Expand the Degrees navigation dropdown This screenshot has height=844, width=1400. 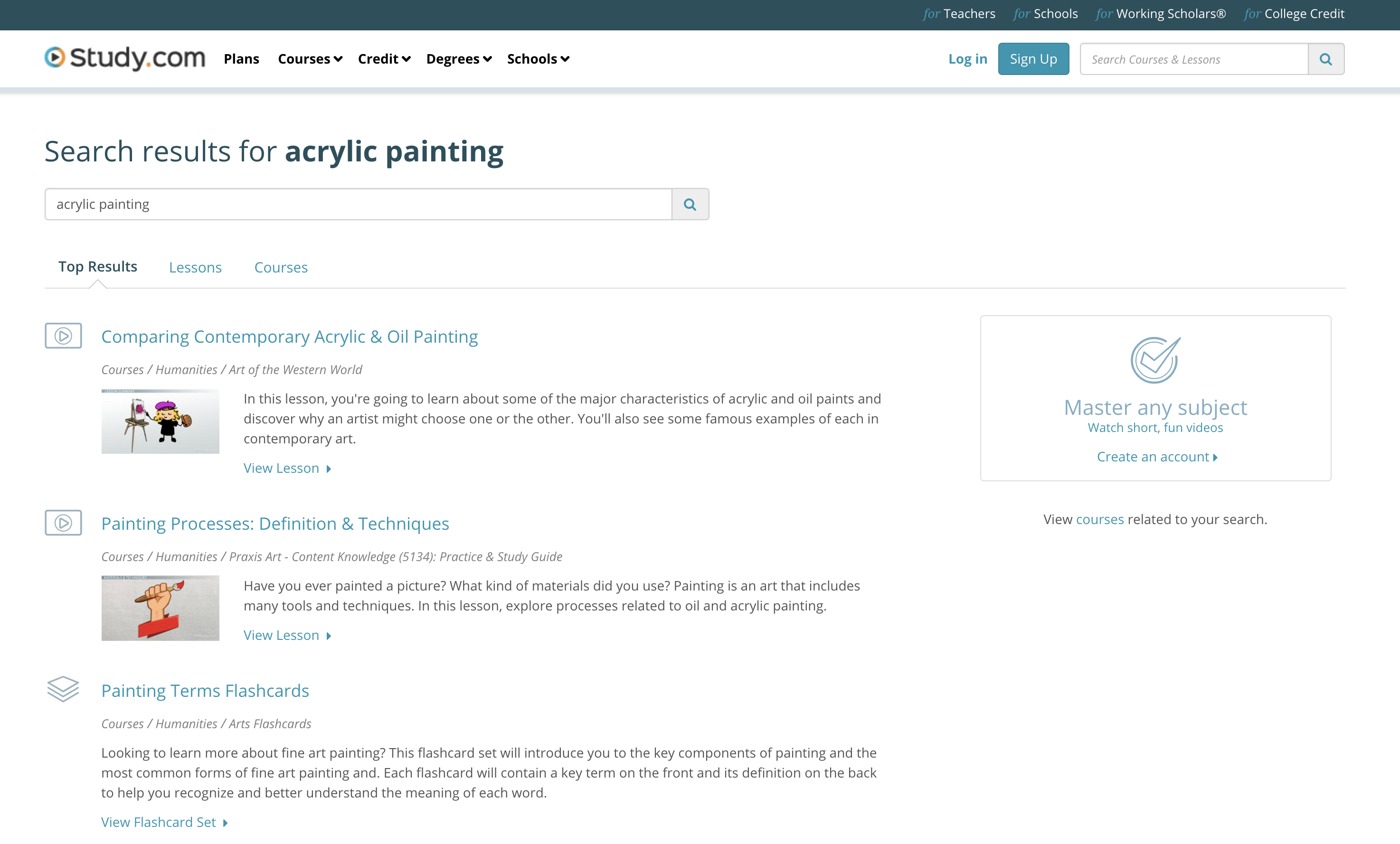458,58
